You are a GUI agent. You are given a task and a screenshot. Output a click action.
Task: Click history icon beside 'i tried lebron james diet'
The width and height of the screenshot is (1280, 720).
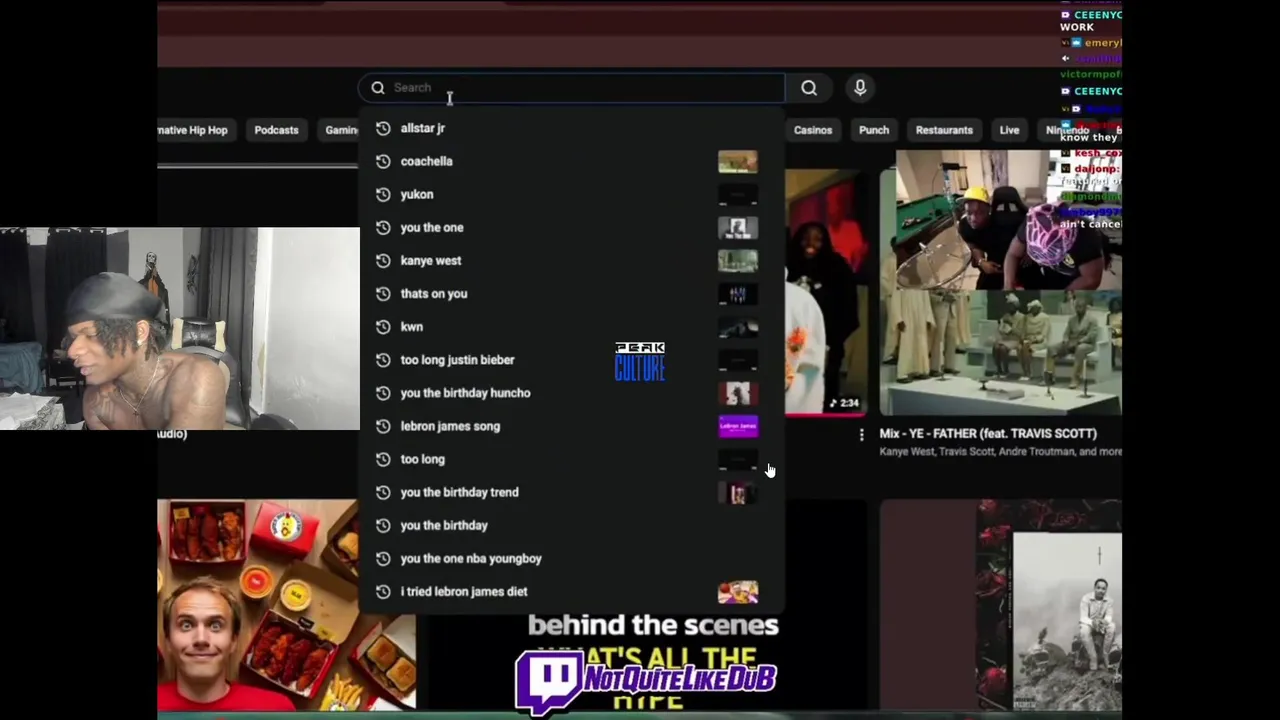pos(383,591)
